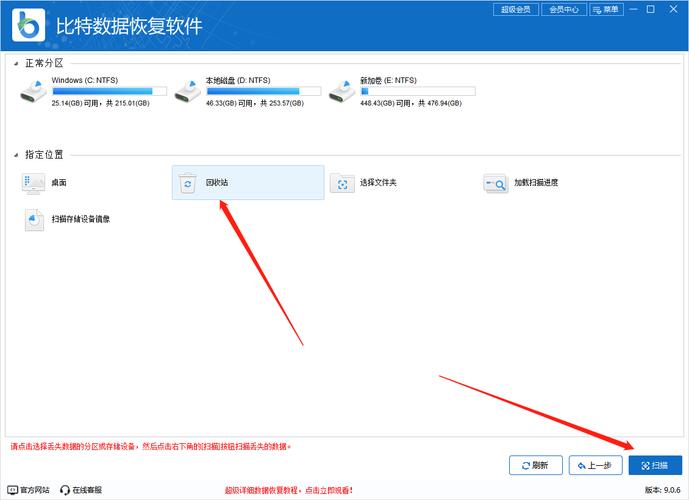Click the 官方网站 monitor icon
689x500 pixels.
point(12,489)
